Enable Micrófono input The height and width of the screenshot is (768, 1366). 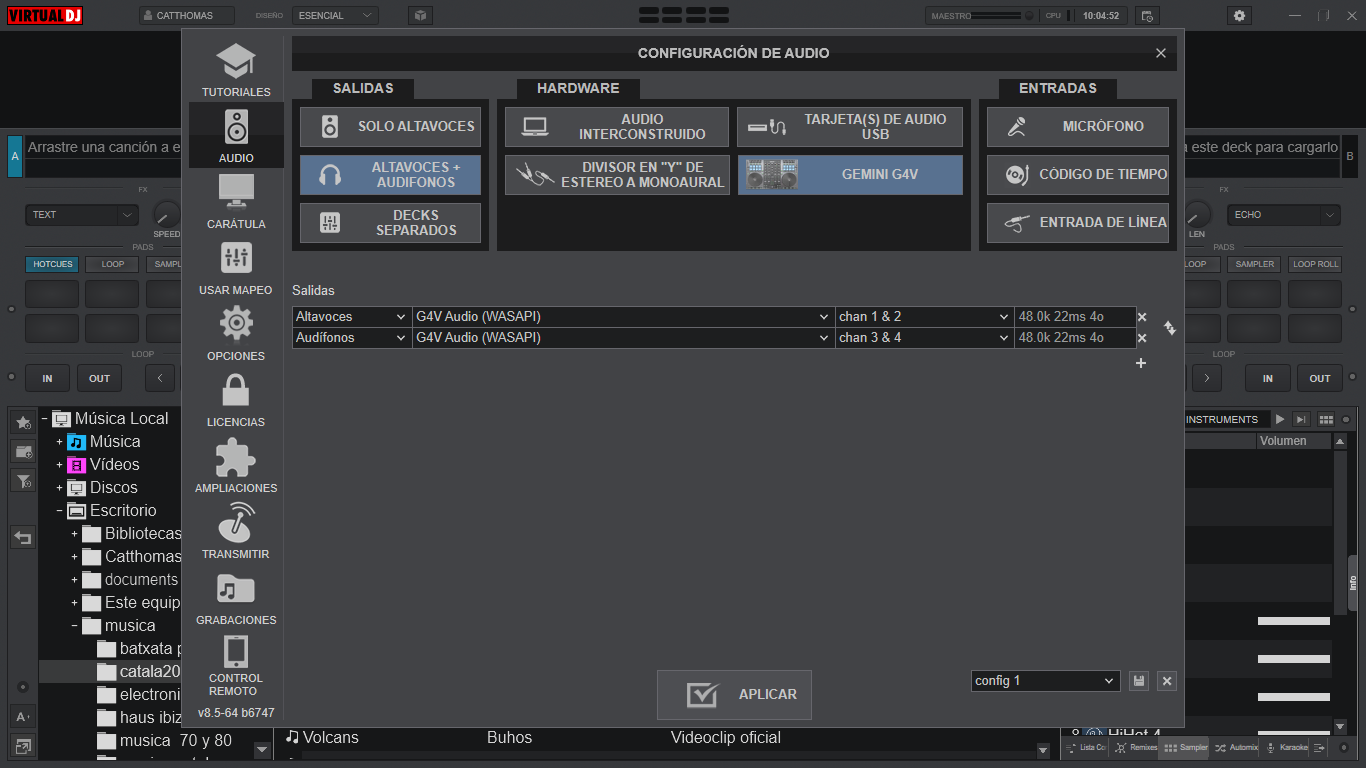[1078, 127]
